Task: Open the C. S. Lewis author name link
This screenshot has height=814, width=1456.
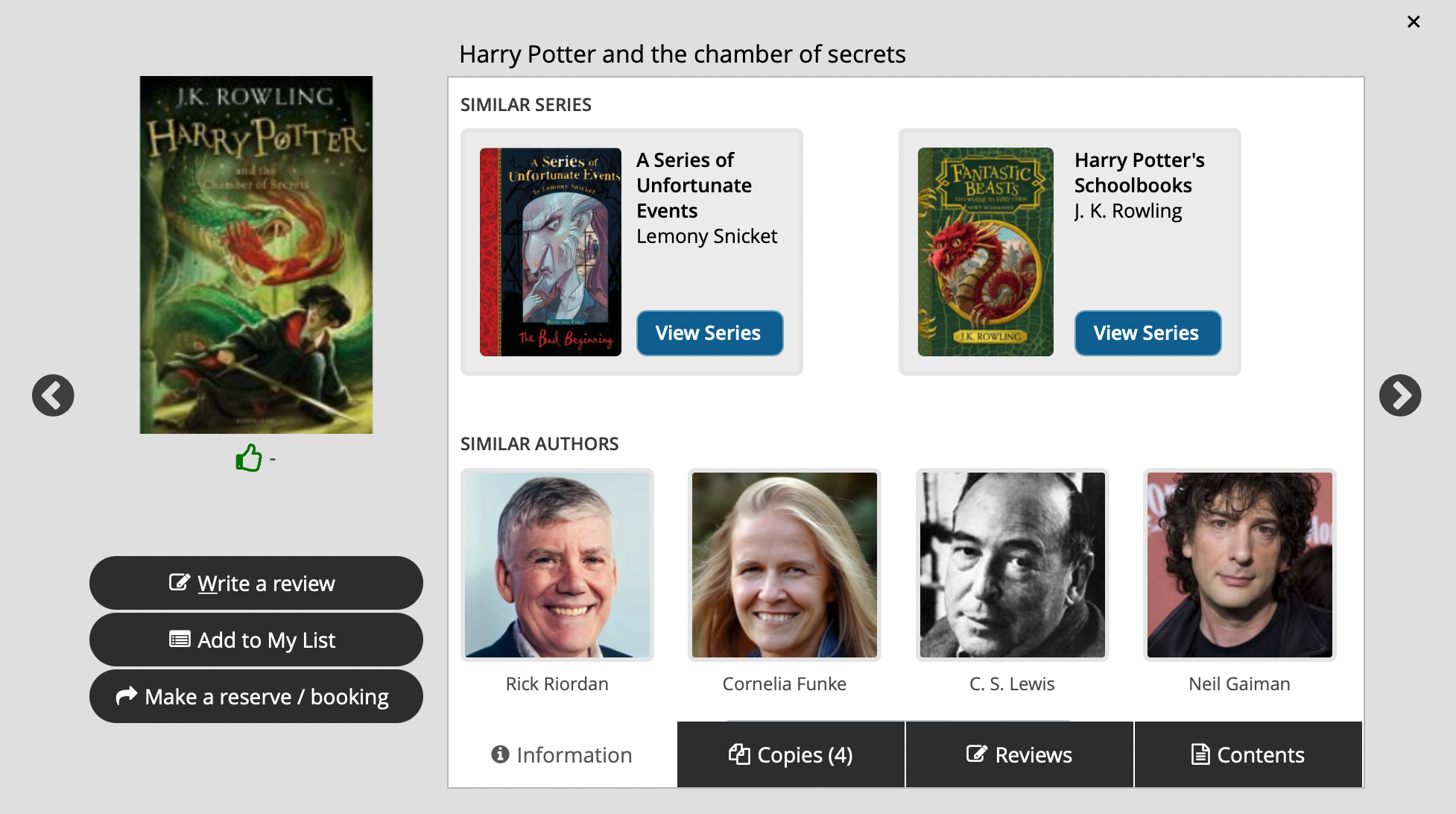Action: [1012, 684]
